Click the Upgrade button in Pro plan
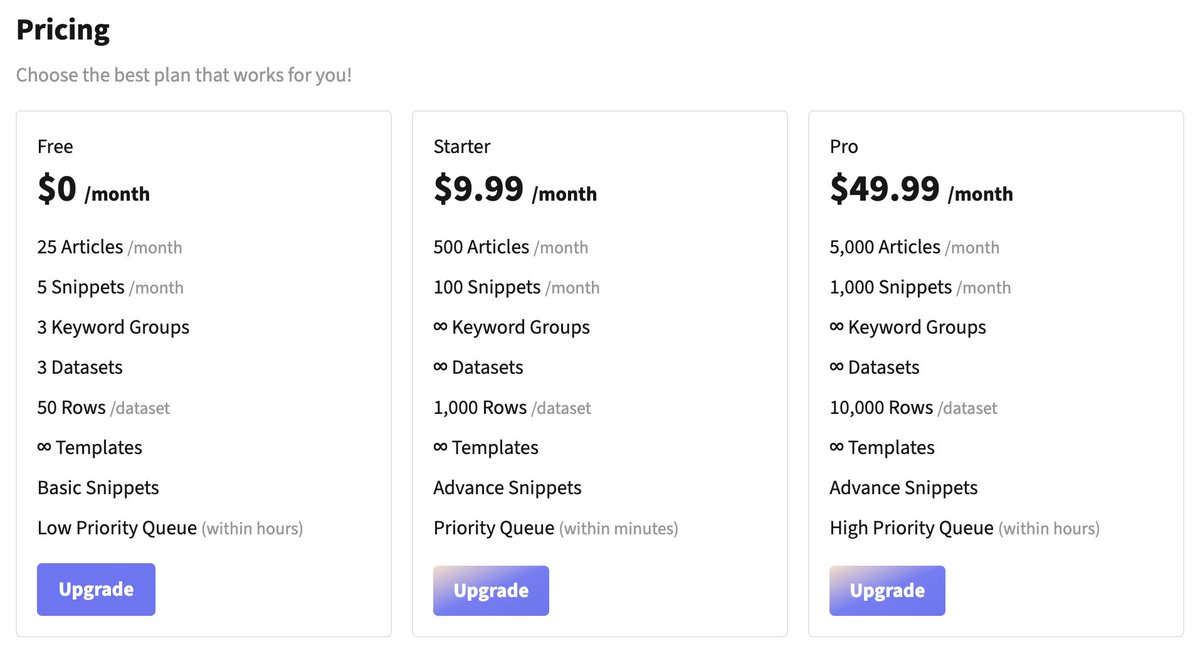Viewport: 1200px width, 656px height. coord(887,591)
